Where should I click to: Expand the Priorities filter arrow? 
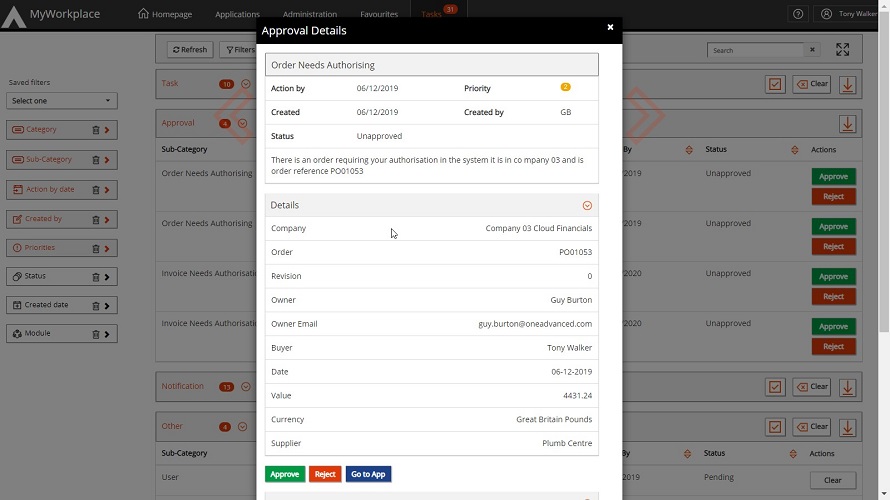tap(107, 249)
